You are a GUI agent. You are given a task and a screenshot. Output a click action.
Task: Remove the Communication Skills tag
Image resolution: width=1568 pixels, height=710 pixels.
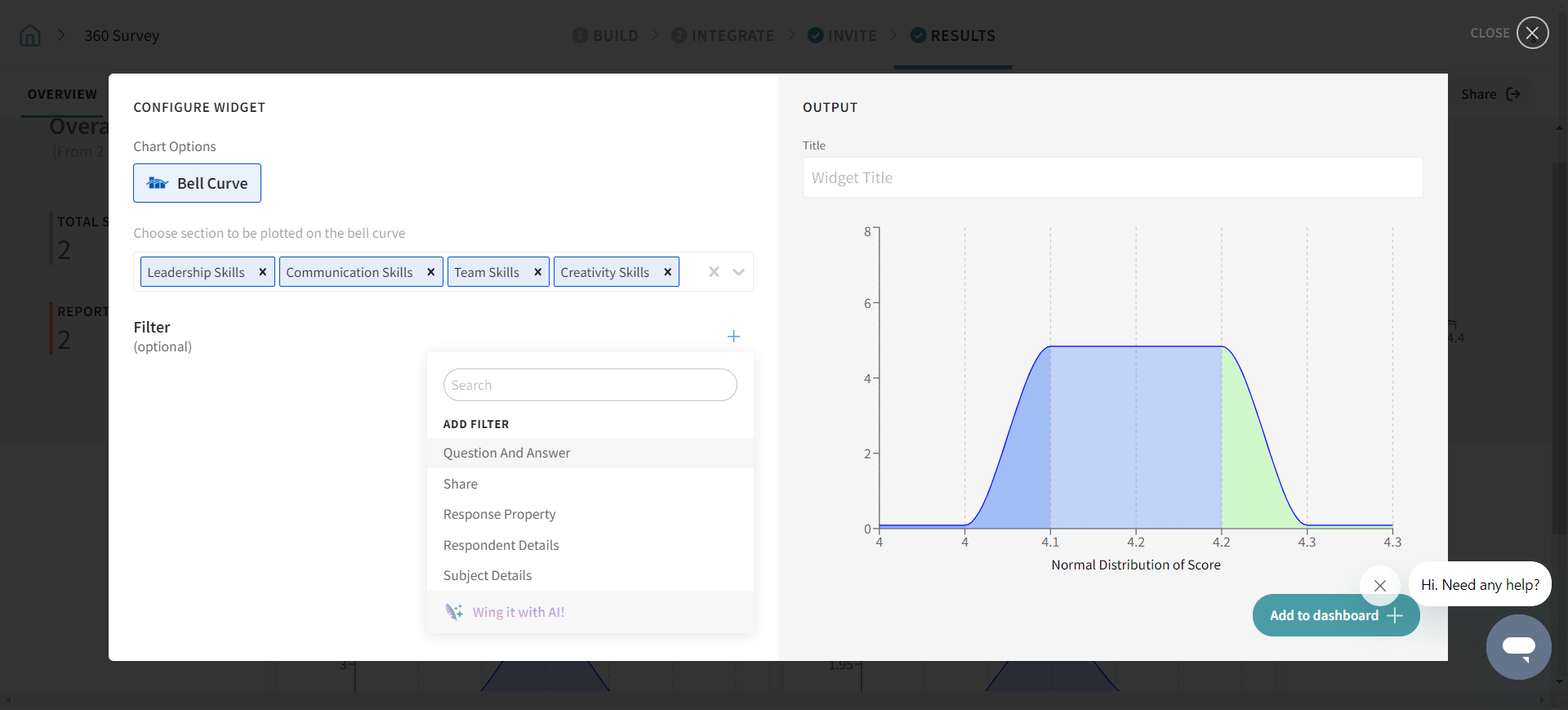point(430,272)
